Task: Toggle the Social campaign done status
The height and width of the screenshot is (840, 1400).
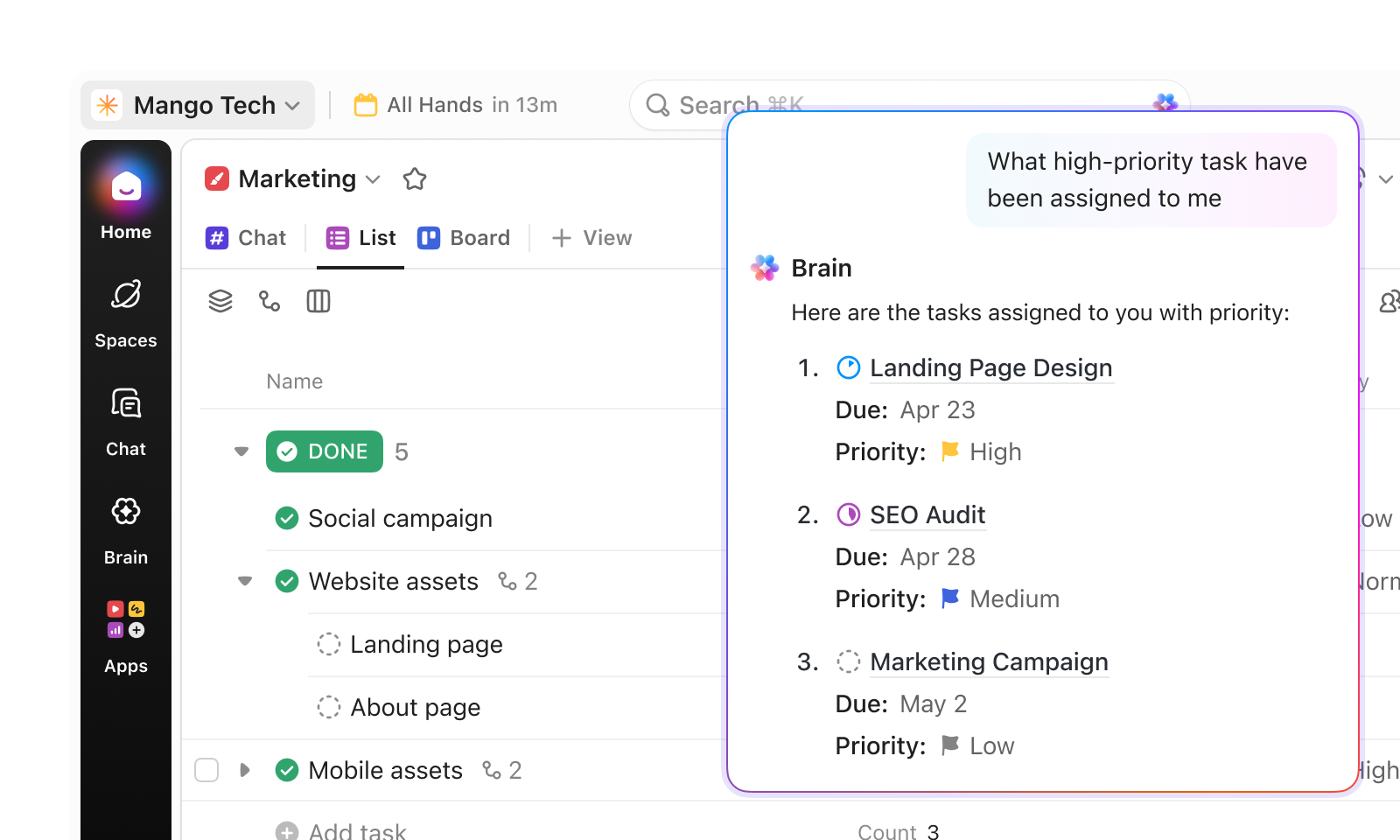Action: pyautogui.click(x=287, y=518)
